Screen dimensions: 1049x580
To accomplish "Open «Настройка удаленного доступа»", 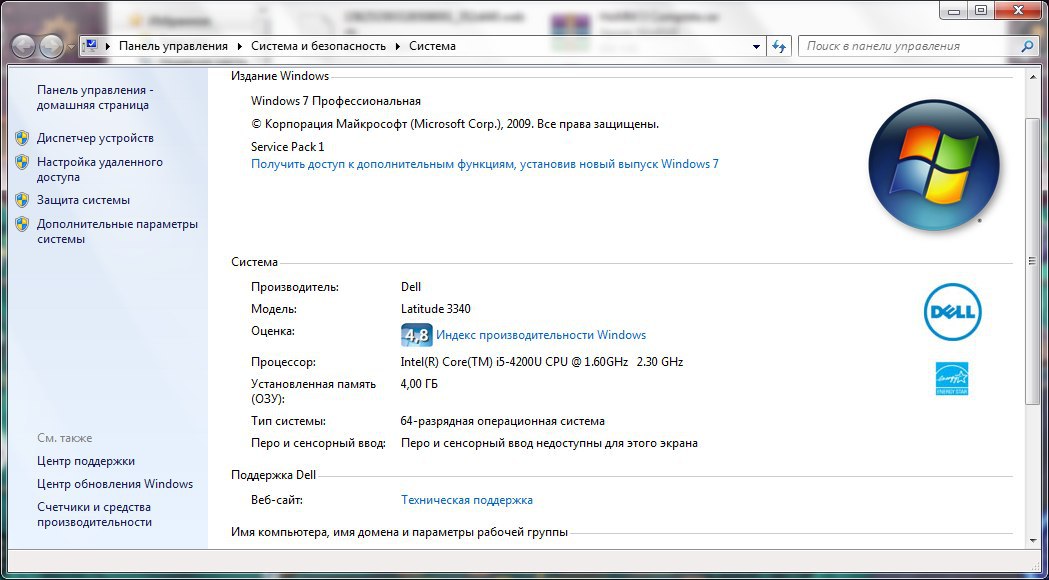I will tap(100, 169).
